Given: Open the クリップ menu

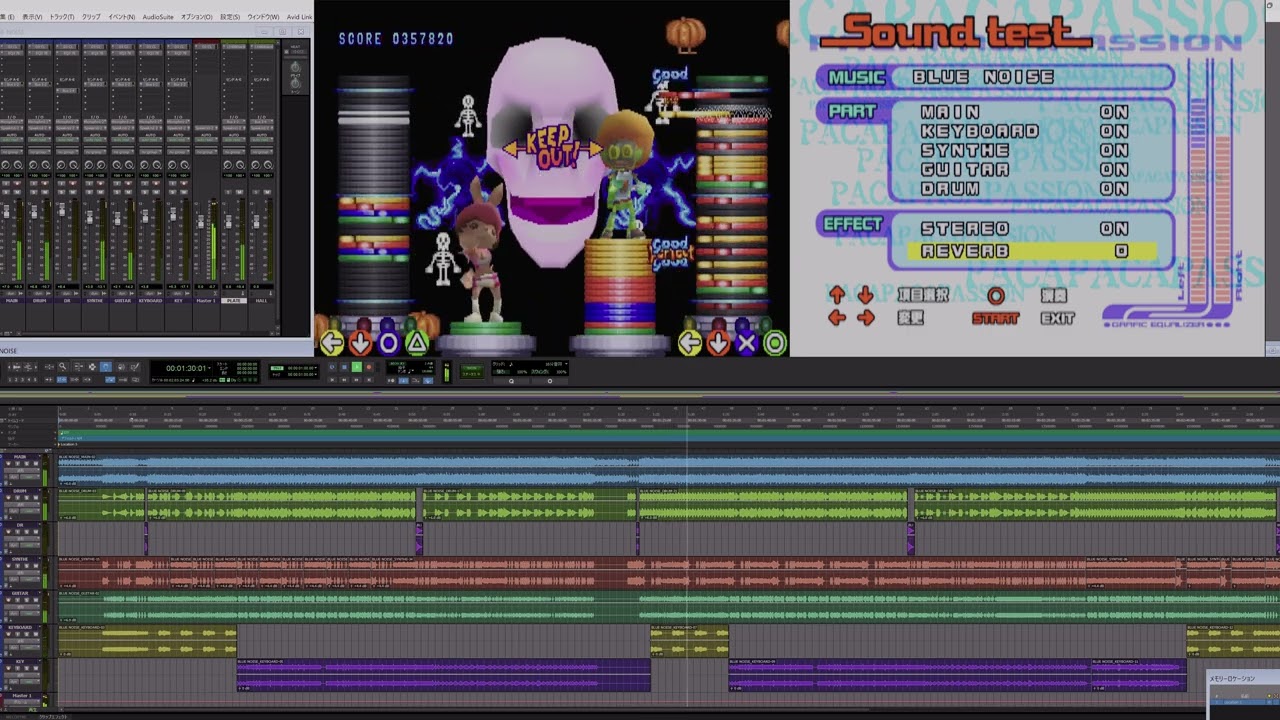Looking at the screenshot, I should 91,17.
